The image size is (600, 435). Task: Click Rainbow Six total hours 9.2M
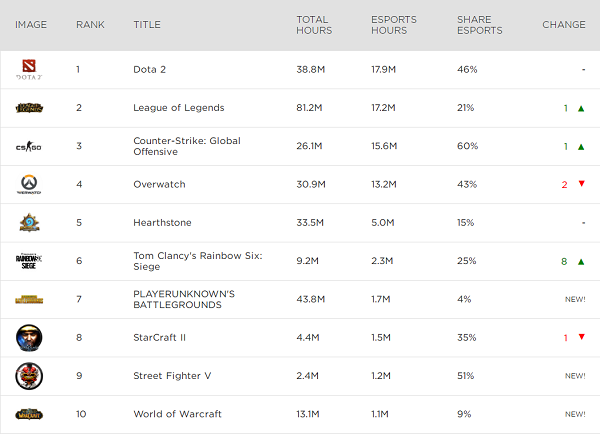(x=307, y=261)
